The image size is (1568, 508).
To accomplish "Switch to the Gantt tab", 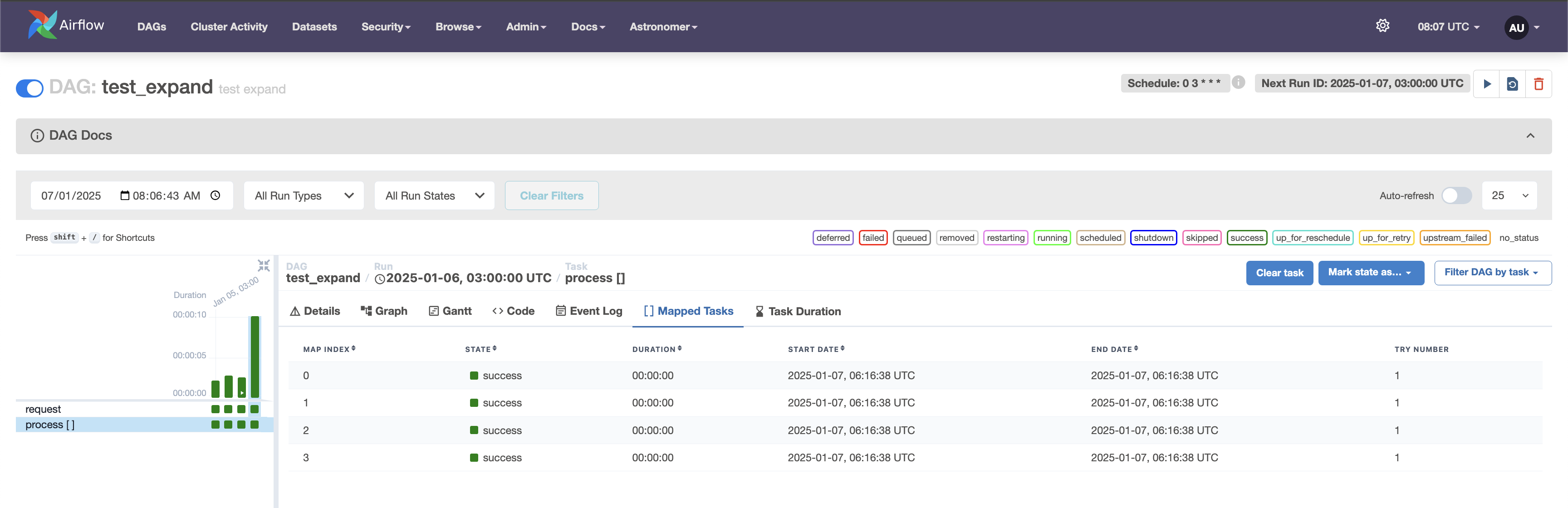I will (x=450, y=311).
